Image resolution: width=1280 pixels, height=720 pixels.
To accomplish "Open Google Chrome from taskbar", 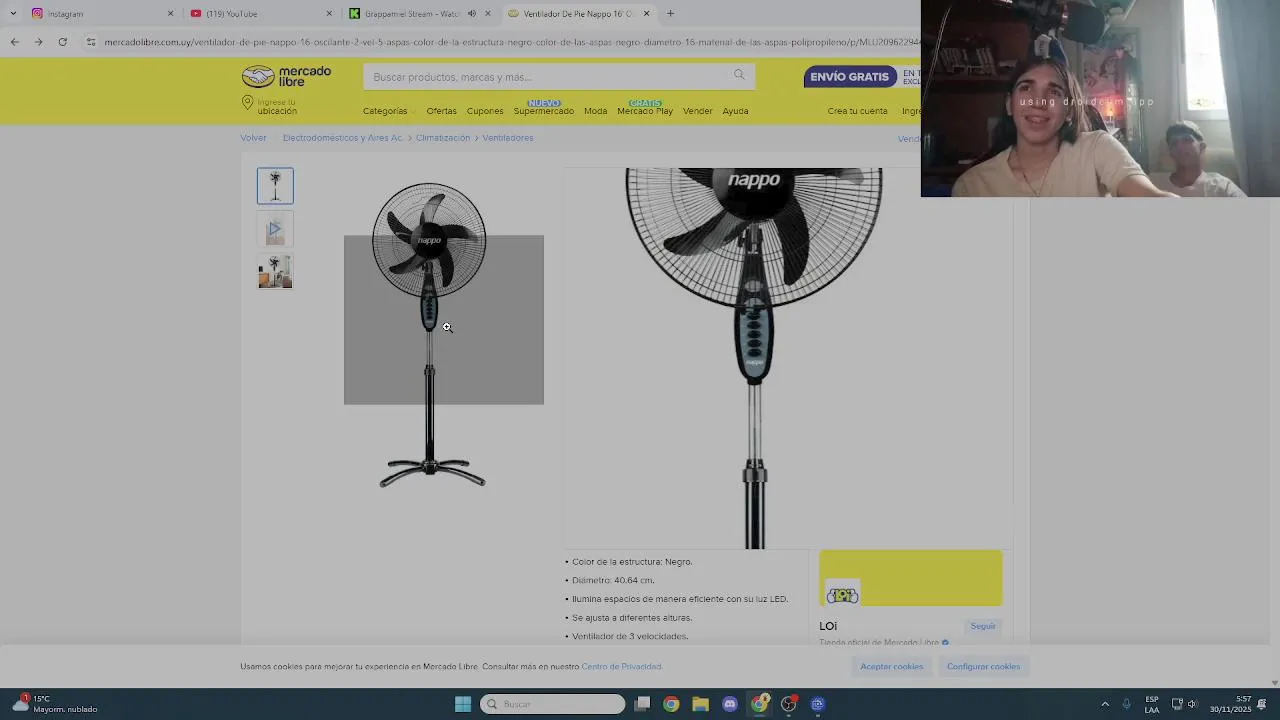I will click(671, 704).
